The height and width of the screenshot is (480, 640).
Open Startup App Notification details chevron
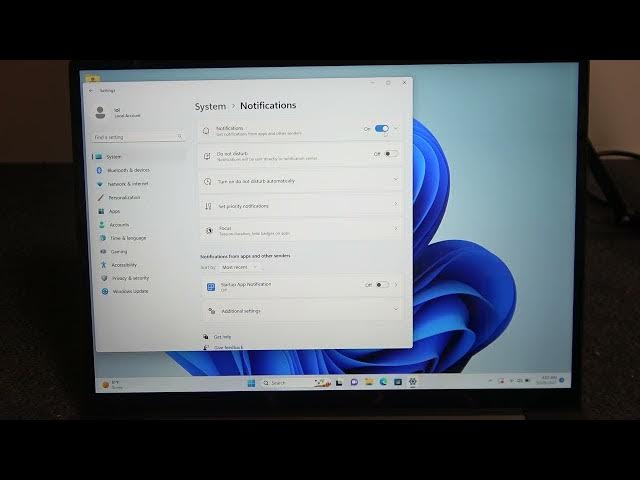(x=396, y=284)
